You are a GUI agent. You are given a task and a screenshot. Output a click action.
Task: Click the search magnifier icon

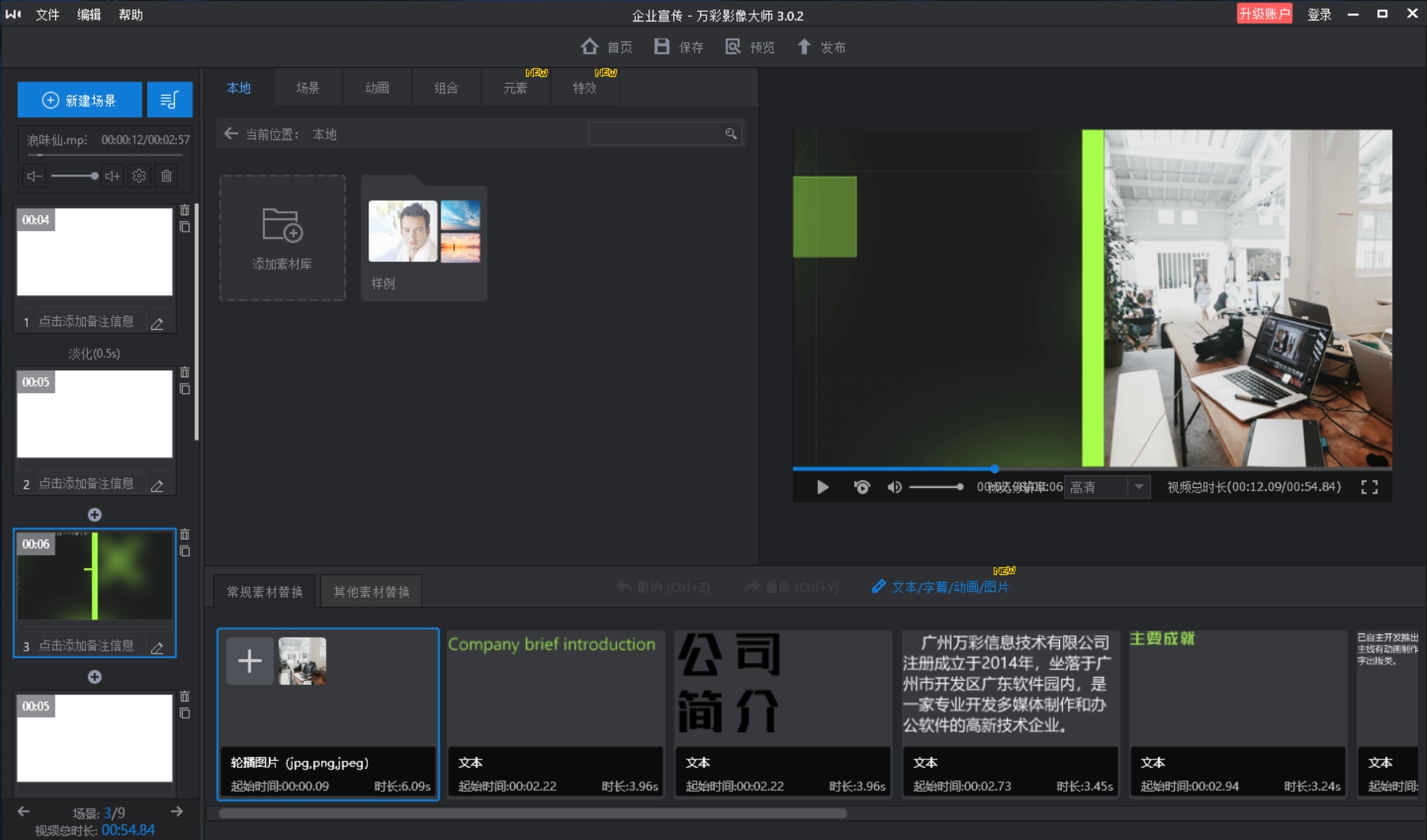[x=731, y=134]
